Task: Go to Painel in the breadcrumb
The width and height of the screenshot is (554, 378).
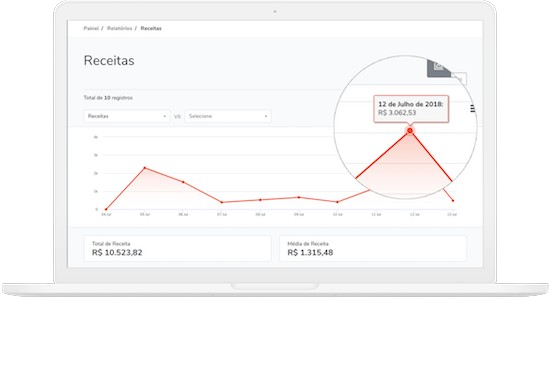Action: 91,28
